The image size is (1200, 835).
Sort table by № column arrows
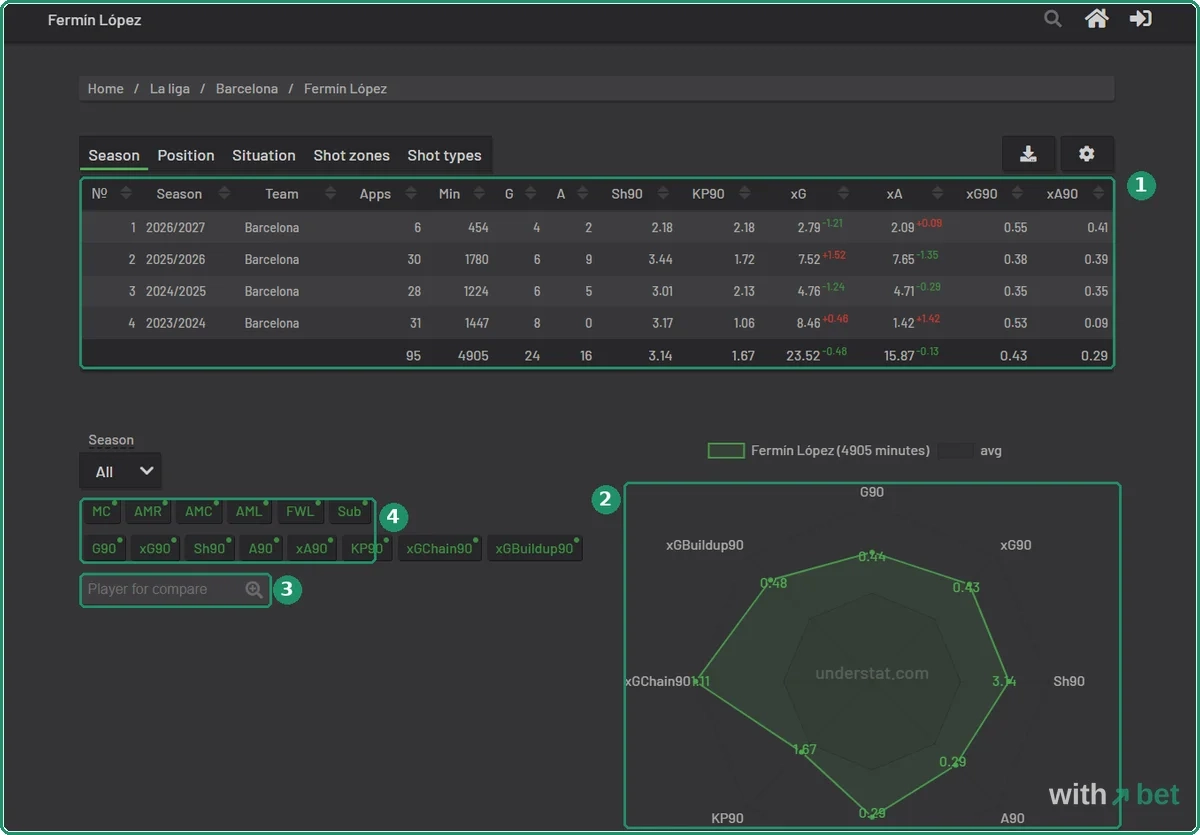[x=127, y=194]
